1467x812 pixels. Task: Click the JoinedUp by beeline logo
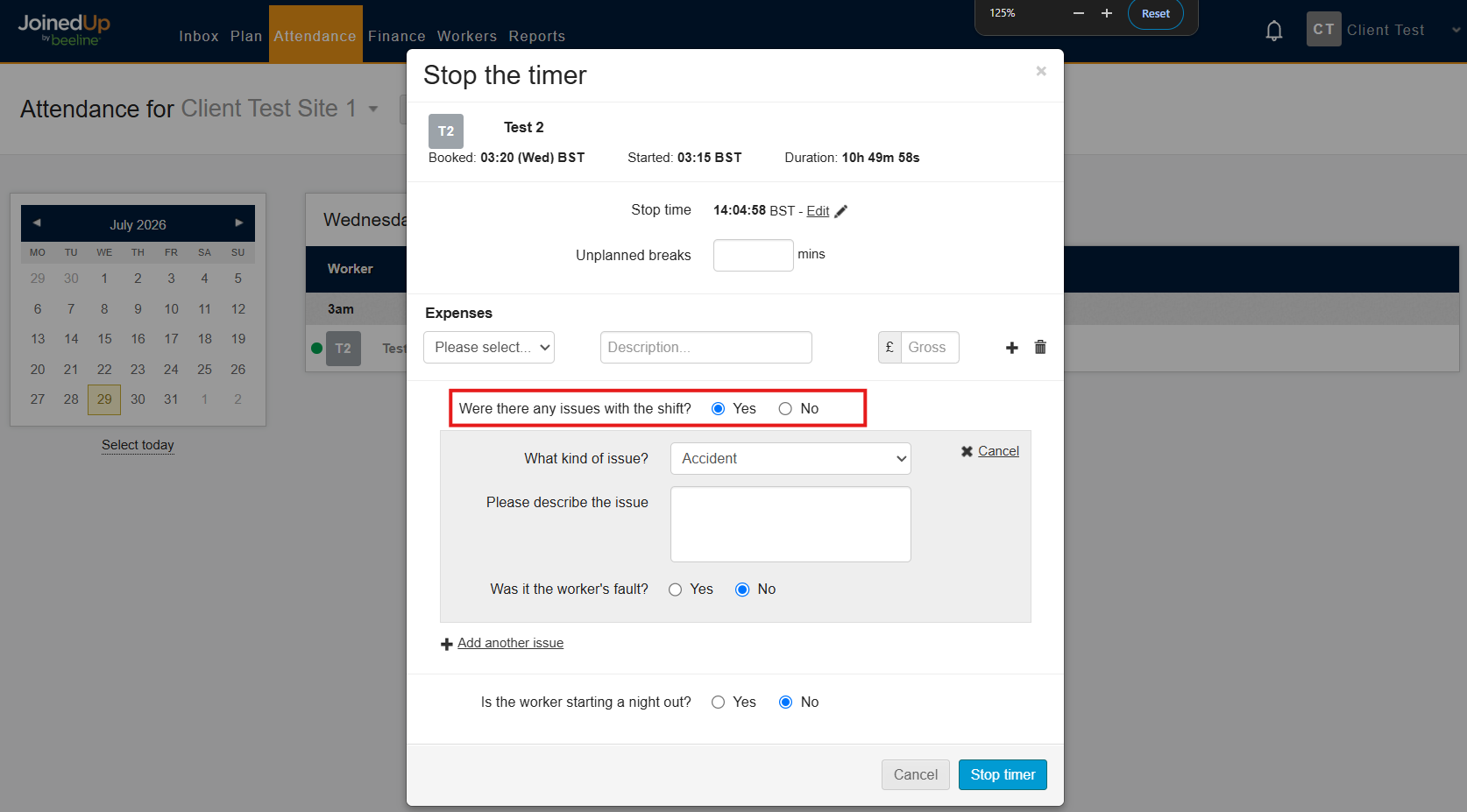(x=64, y=30)
